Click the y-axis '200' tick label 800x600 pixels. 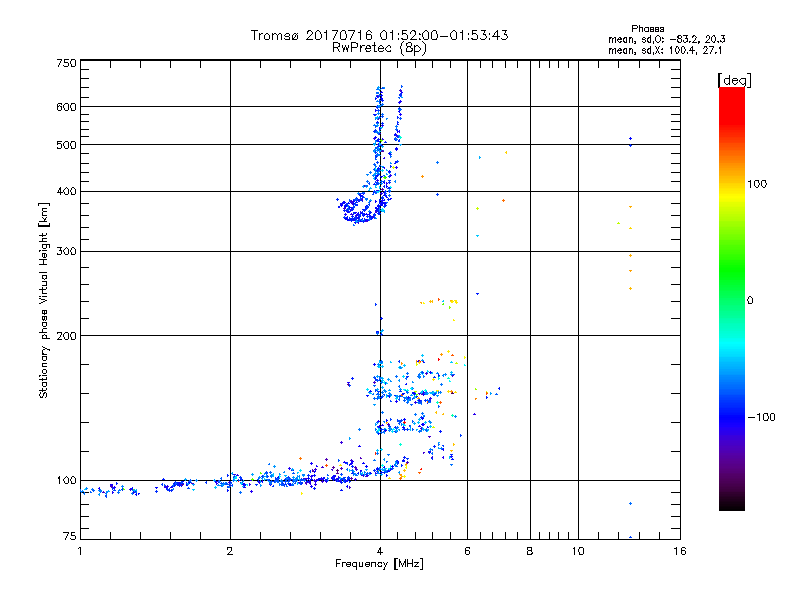[x=66, y=336]
